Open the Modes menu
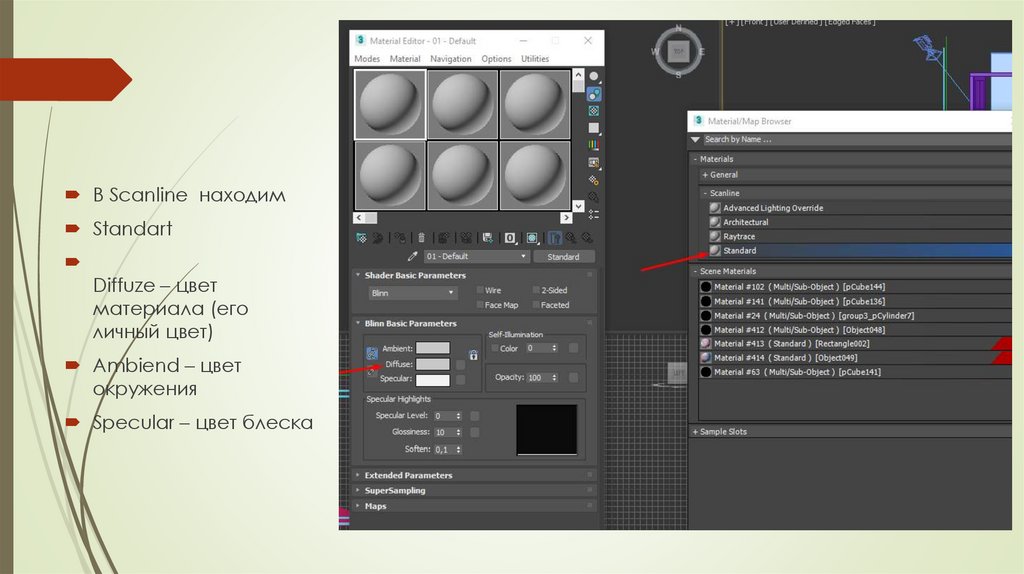 coord(367,59)
